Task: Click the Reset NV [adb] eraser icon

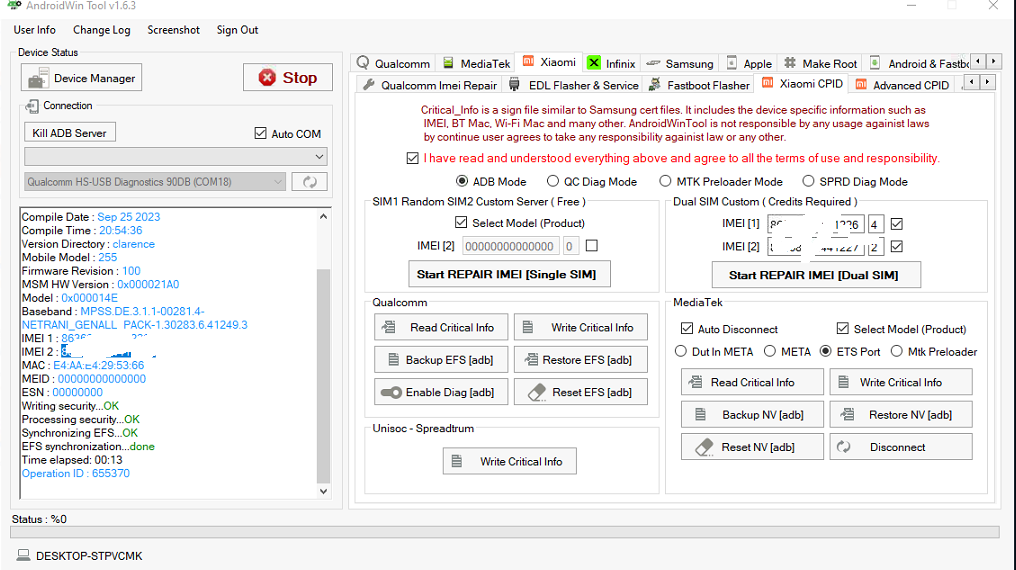Action: pos(704,447)
